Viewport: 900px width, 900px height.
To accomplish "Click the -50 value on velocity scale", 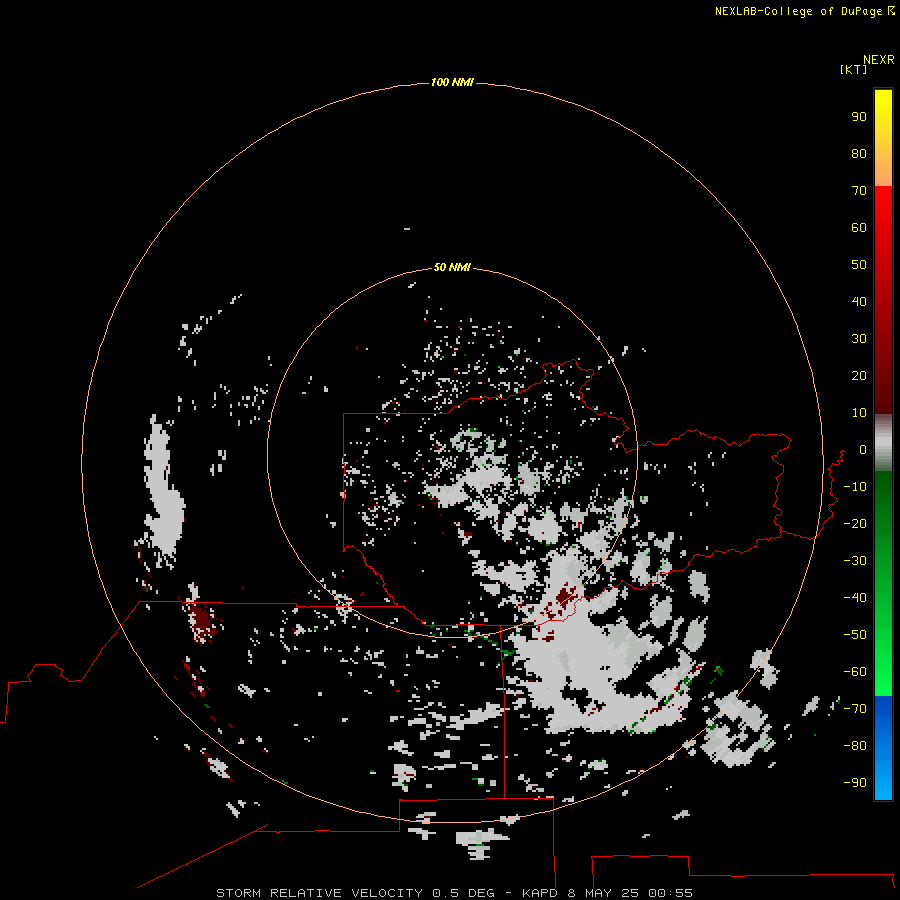I will coord(855,635).
